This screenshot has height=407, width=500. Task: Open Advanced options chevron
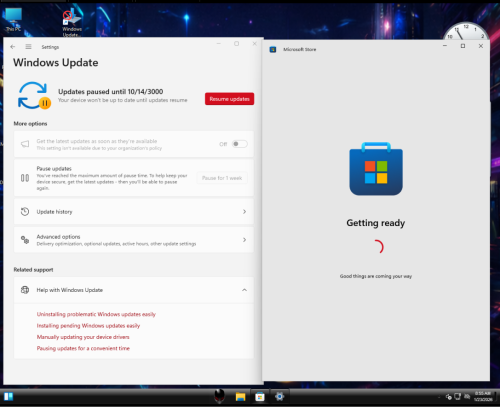[x=244, y=240]
